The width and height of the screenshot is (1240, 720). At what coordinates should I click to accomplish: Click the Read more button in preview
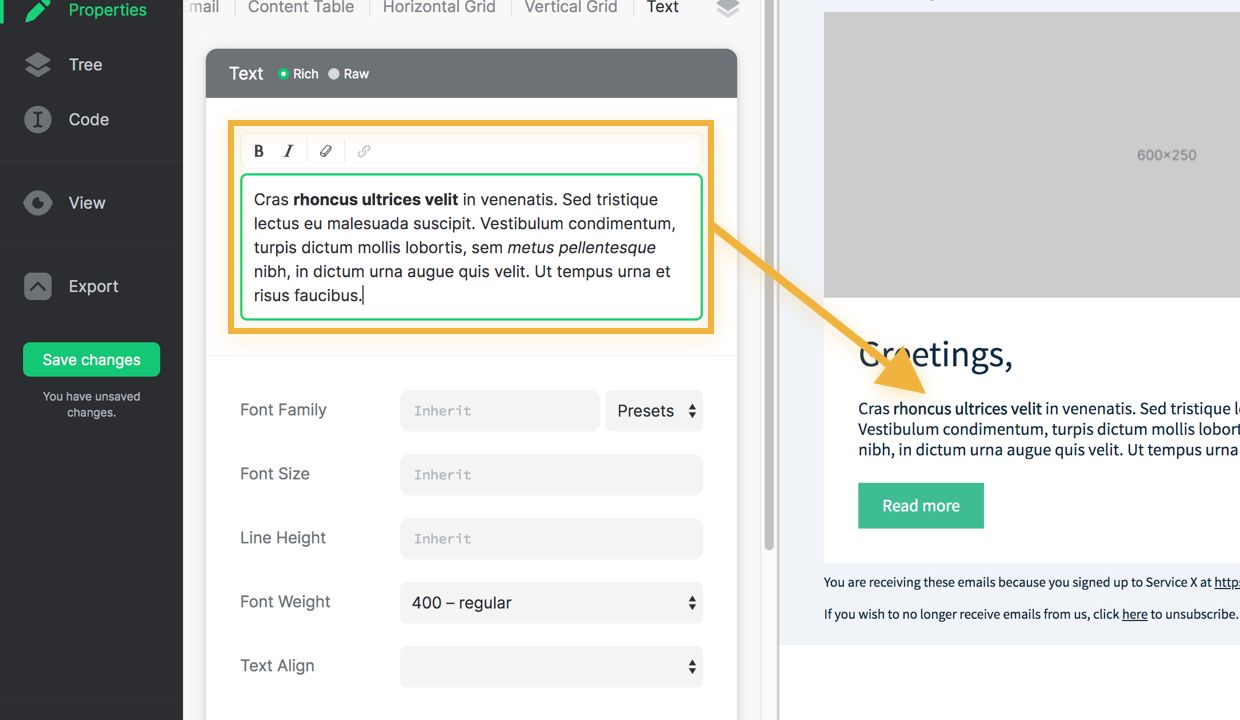click(x=920, y=505)
